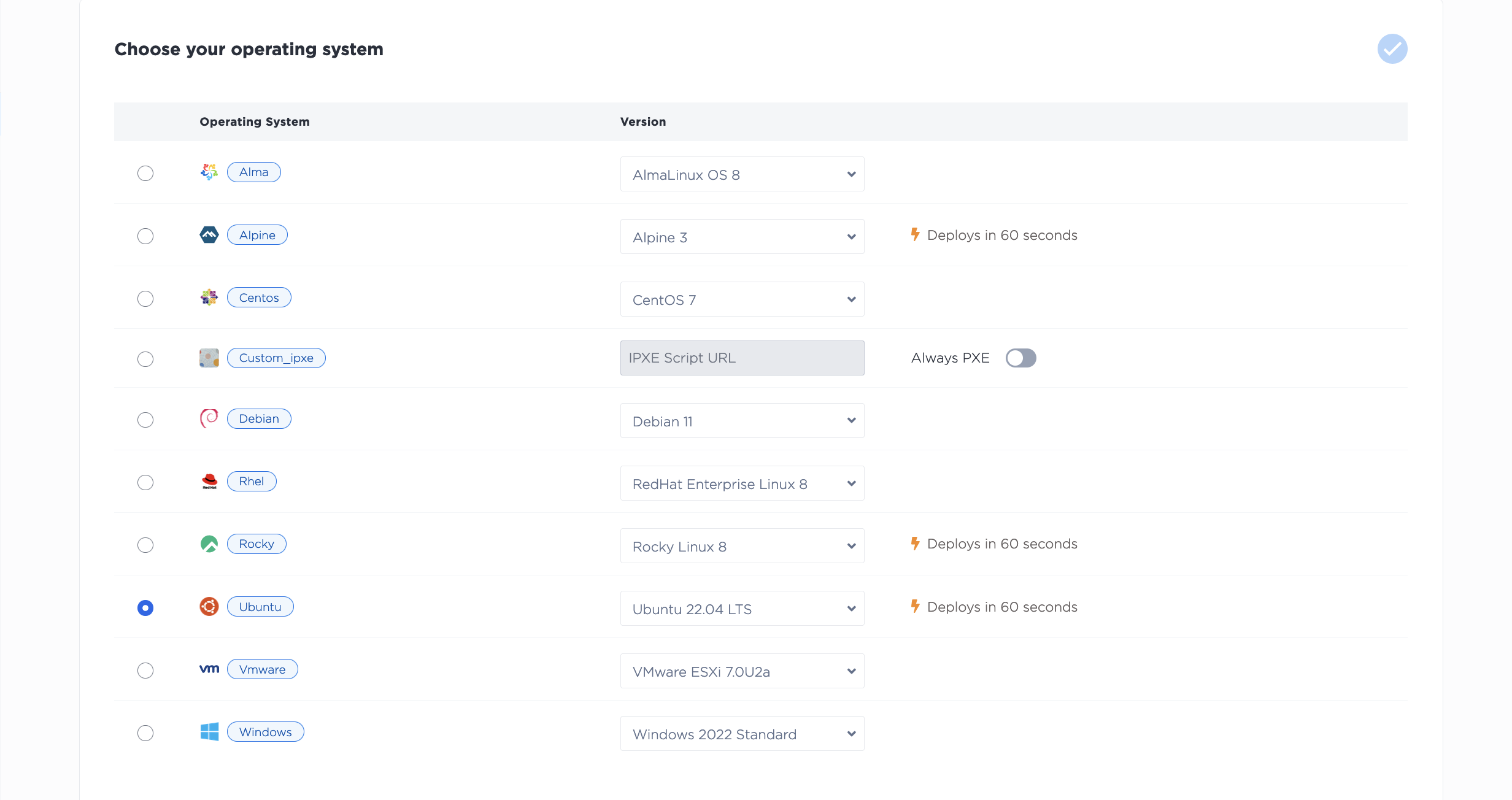Image resolution: width=1512 pixels, height=800 pixels.
Task: Click the Debian swirl logo icon
Action: click(209, 418)
